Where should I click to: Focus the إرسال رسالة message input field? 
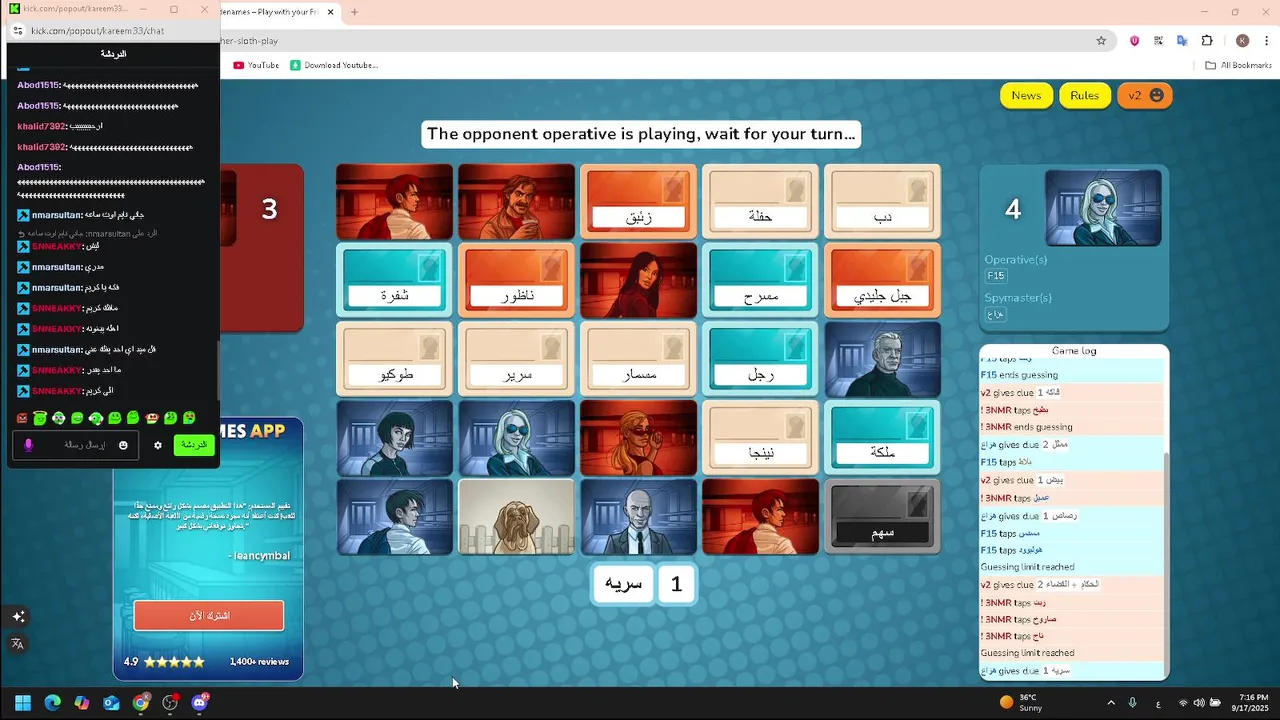pos(76,445)
